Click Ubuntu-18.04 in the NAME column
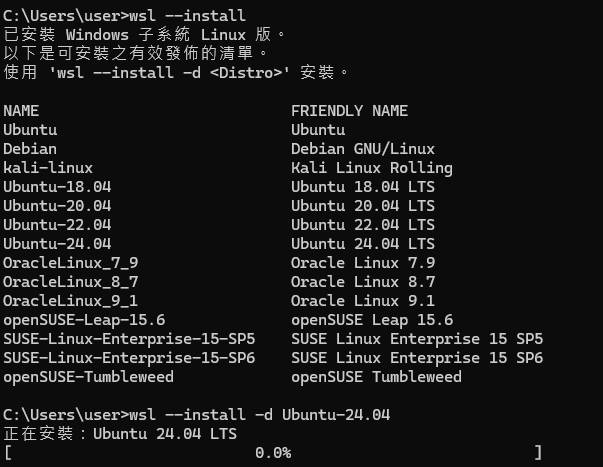This screenshot has height=467, width=603. tap(57, 187)
